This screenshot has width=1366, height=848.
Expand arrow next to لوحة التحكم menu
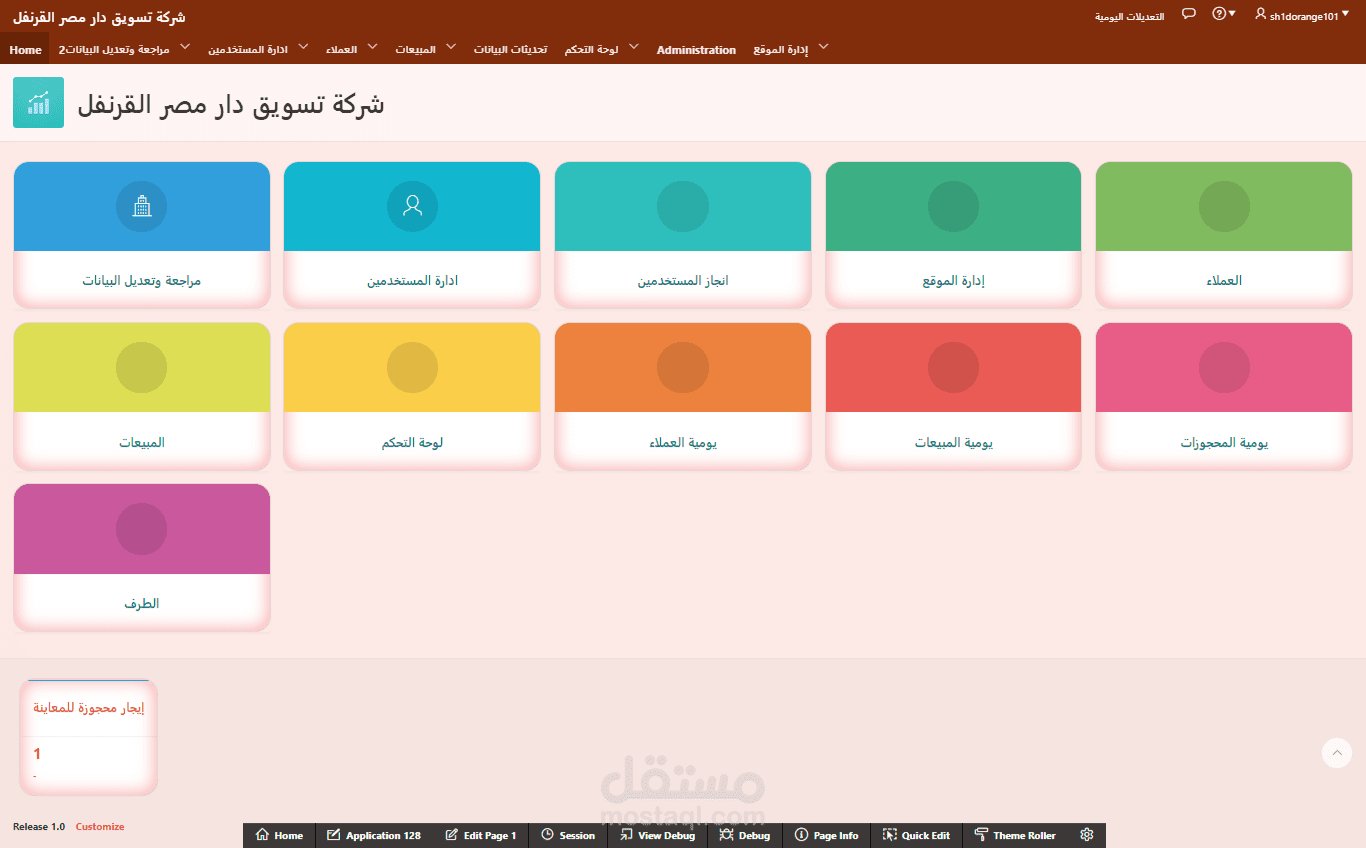point(633,47)
